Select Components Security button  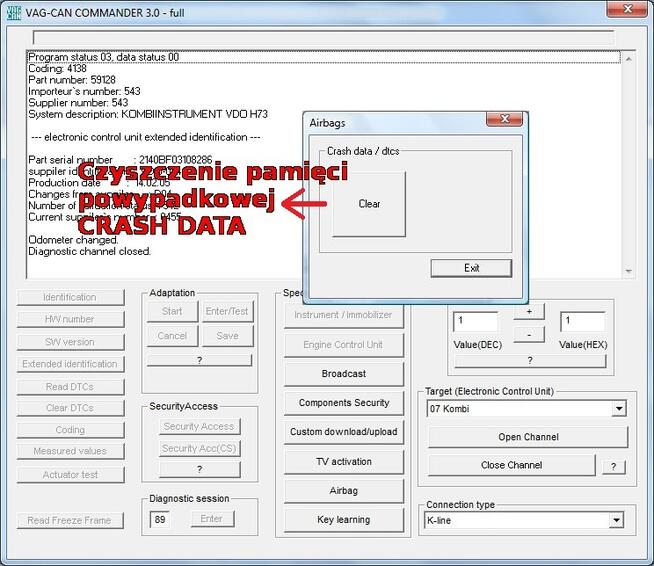343,403
